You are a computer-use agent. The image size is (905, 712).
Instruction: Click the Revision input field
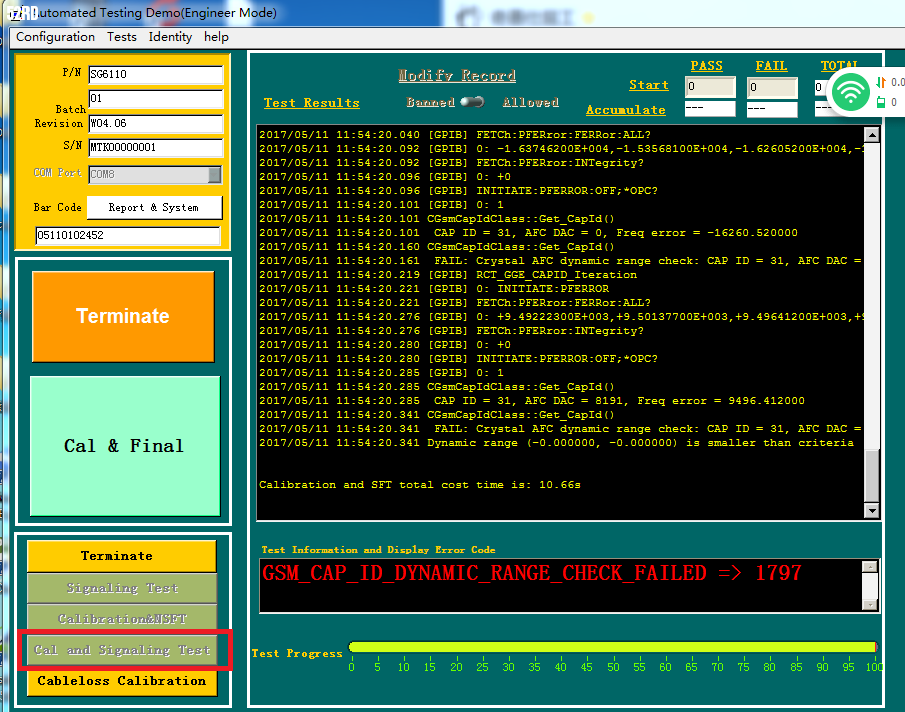click(x=156, y=123)
